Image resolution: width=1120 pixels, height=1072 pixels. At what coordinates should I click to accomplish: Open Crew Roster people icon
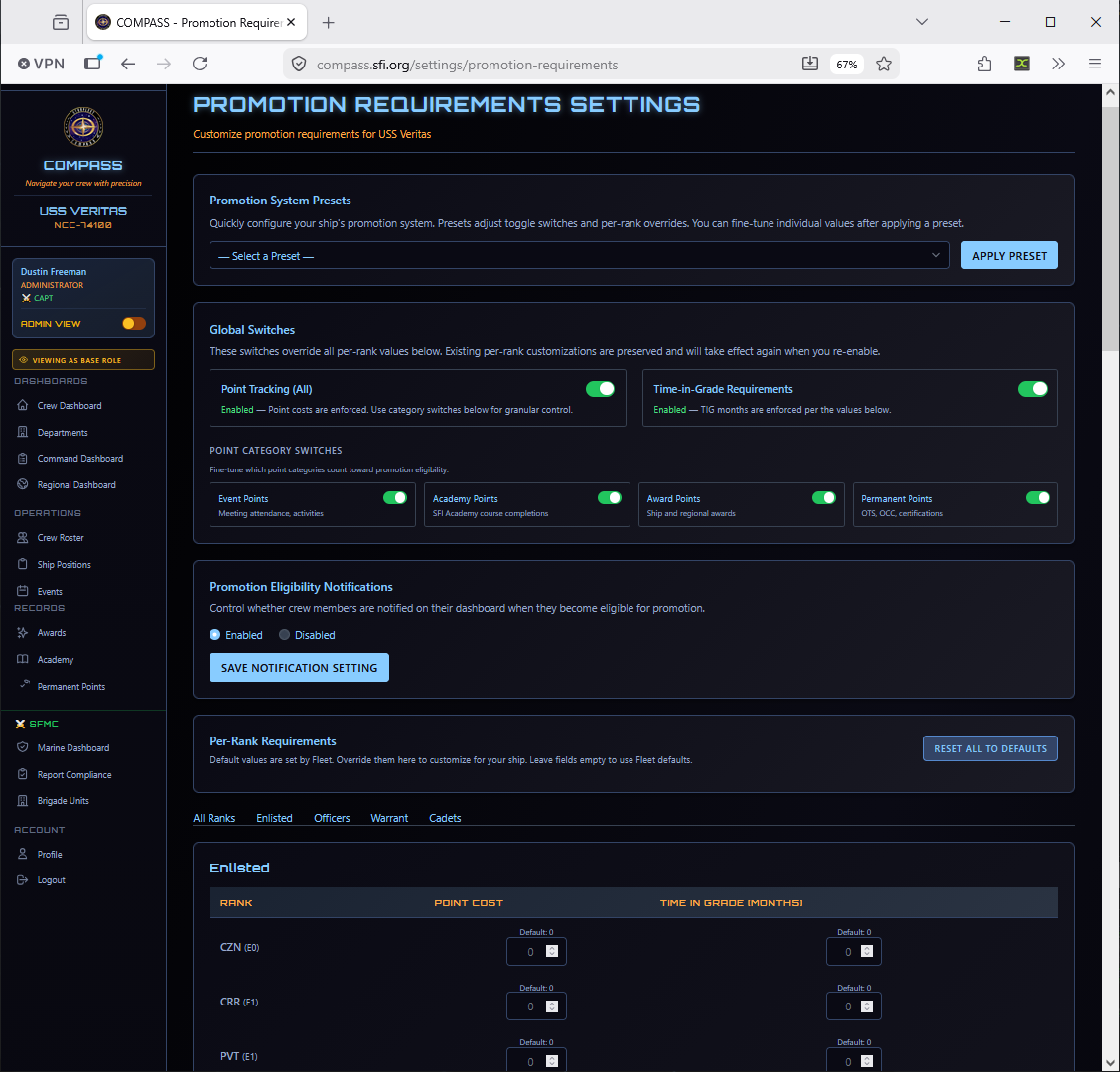point(23,538)
